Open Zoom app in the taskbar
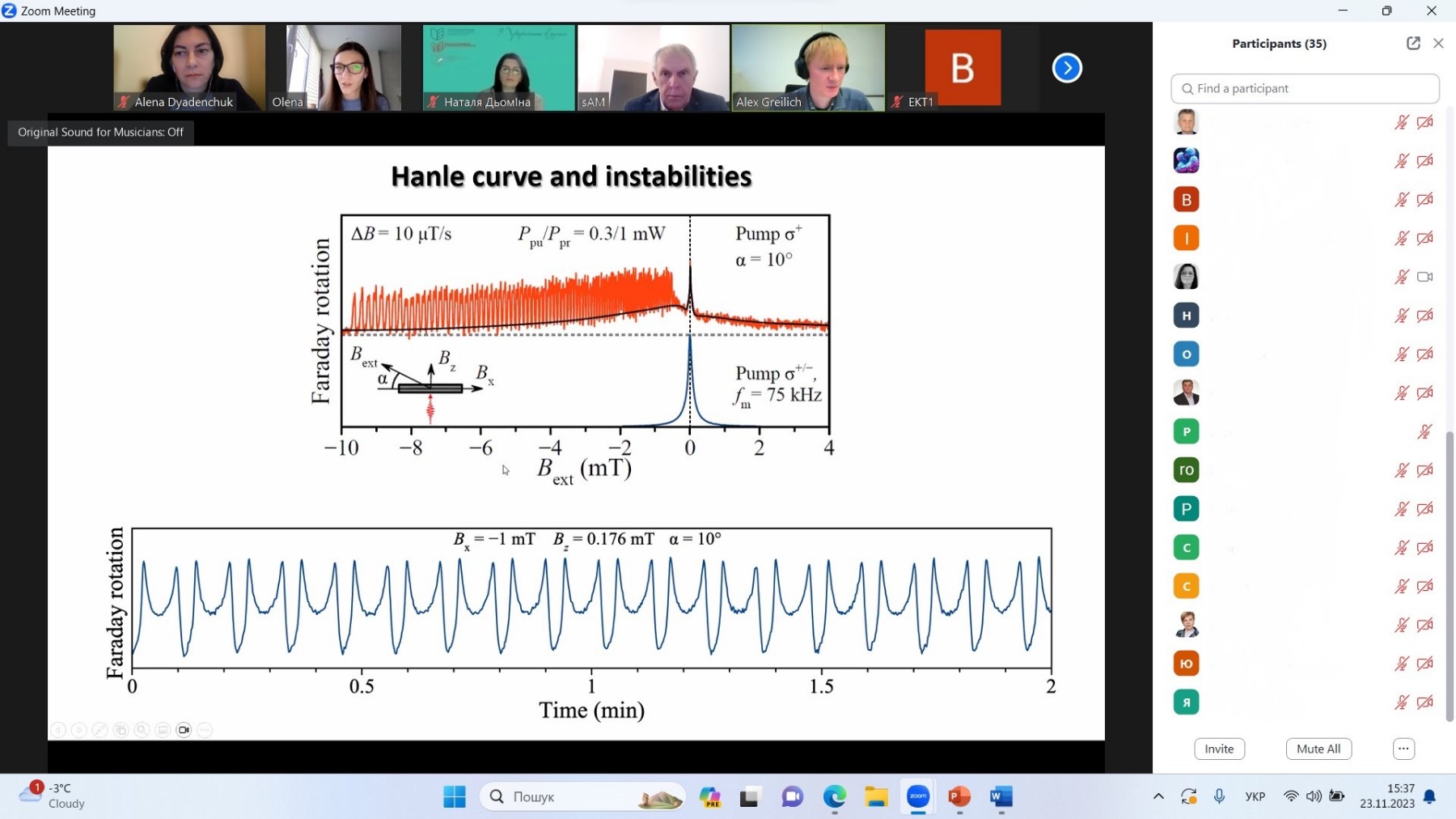This screenshot has width=1456, height=819. (x=918, y=797)
